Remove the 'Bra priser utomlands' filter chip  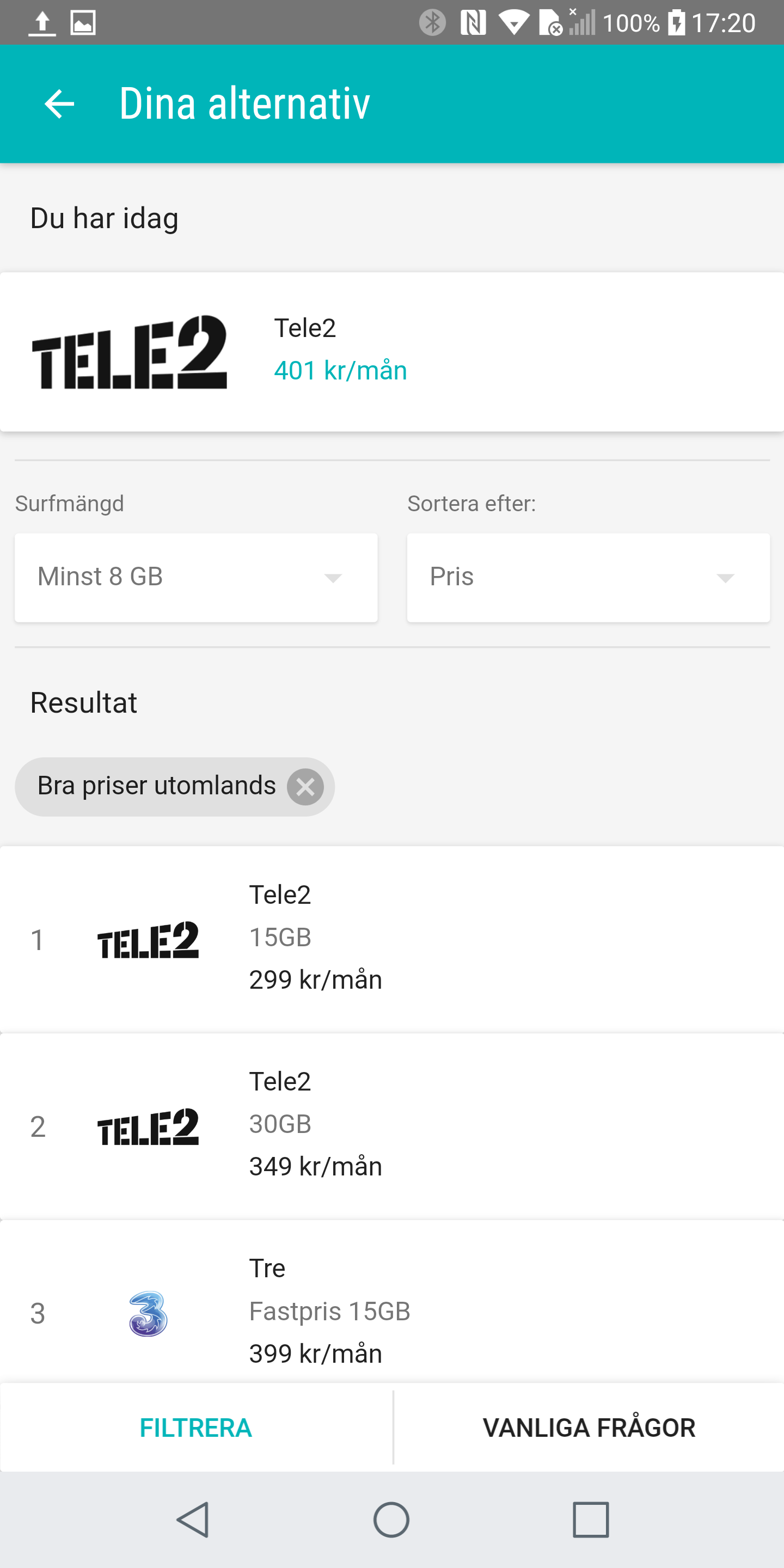(305, 786)
